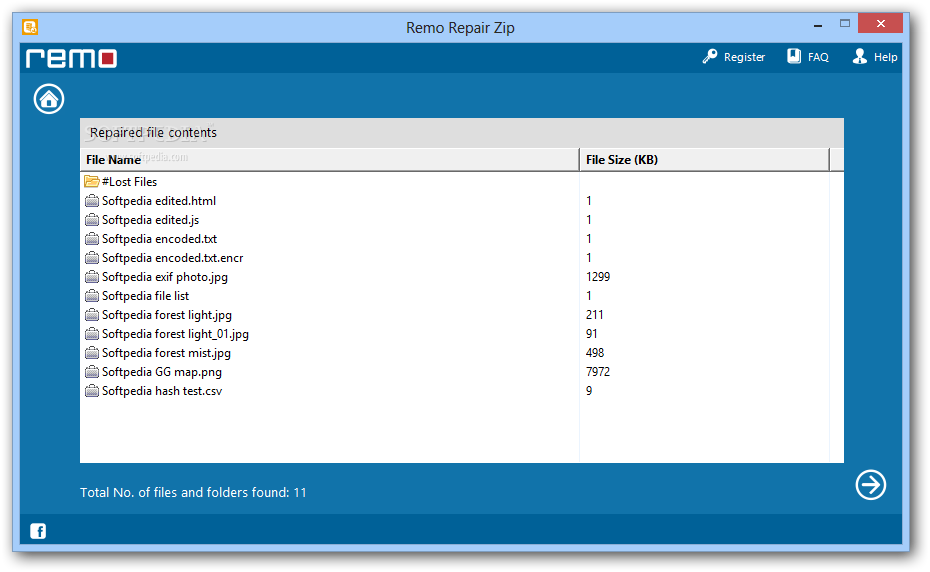
Task: Click icon of Softpedia forest light_01.jpg
Action: pyautogui.click(x=91, y=334)
